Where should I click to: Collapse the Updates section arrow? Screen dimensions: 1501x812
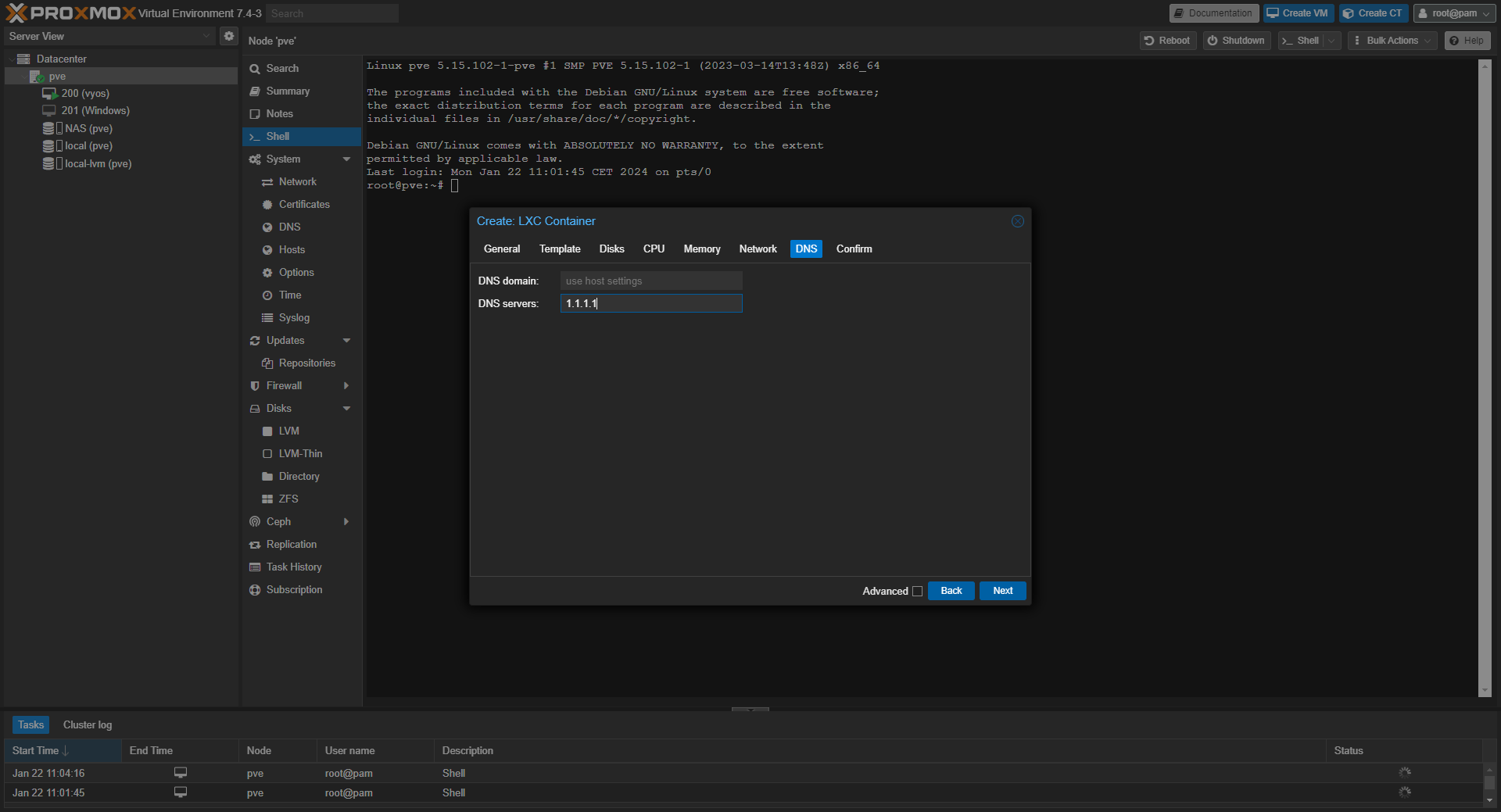coord(346,340)
